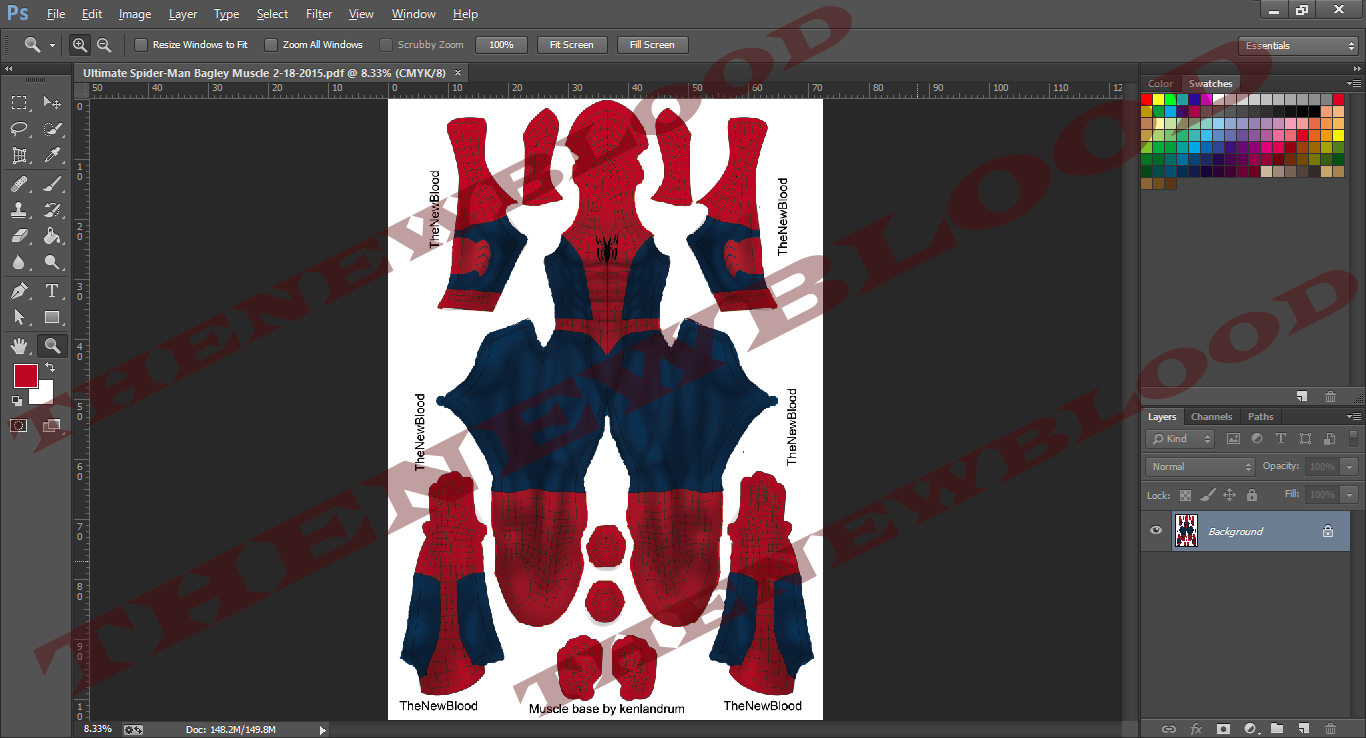Set the white background color swatch

[x=45, y=396]
